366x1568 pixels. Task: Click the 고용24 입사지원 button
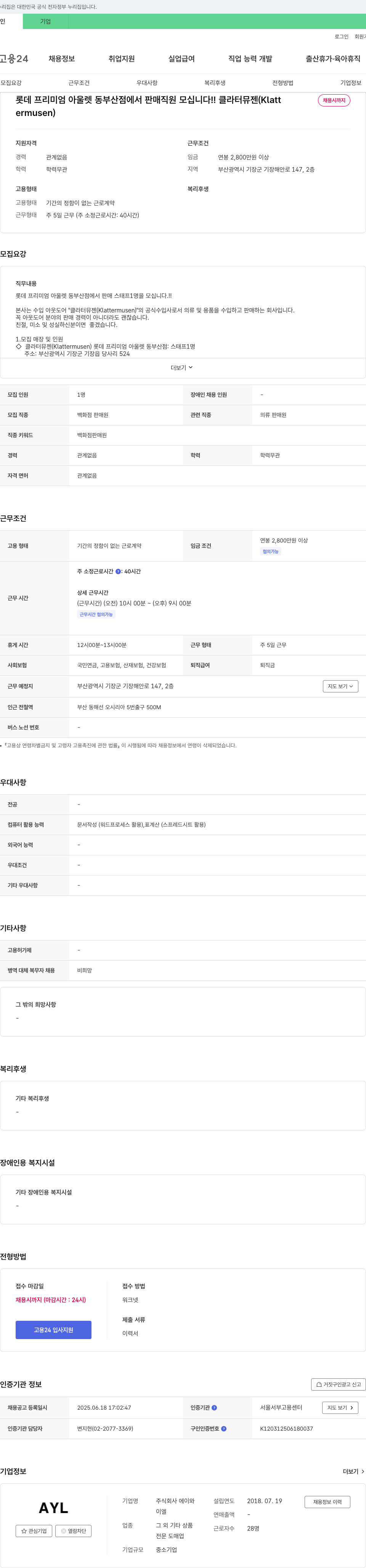coord(53,1330)
